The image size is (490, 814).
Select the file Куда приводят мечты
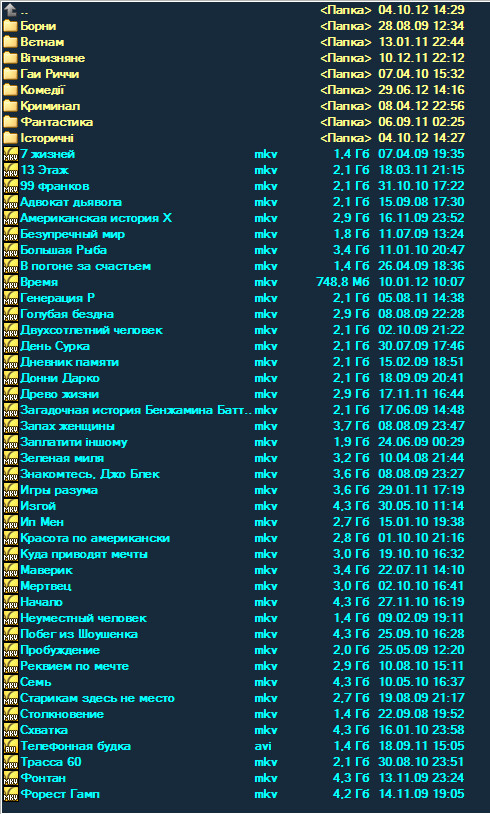(x=84, y=555)
